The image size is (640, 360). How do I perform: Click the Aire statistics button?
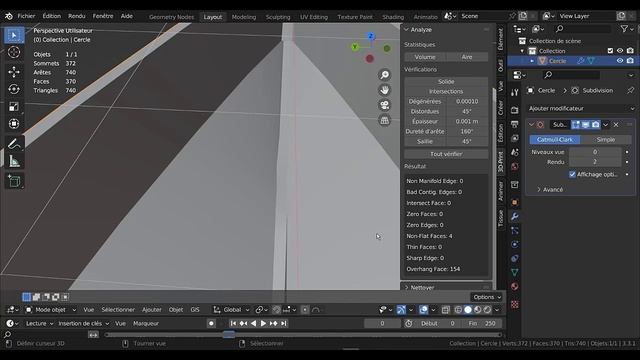tap(467, 57)
